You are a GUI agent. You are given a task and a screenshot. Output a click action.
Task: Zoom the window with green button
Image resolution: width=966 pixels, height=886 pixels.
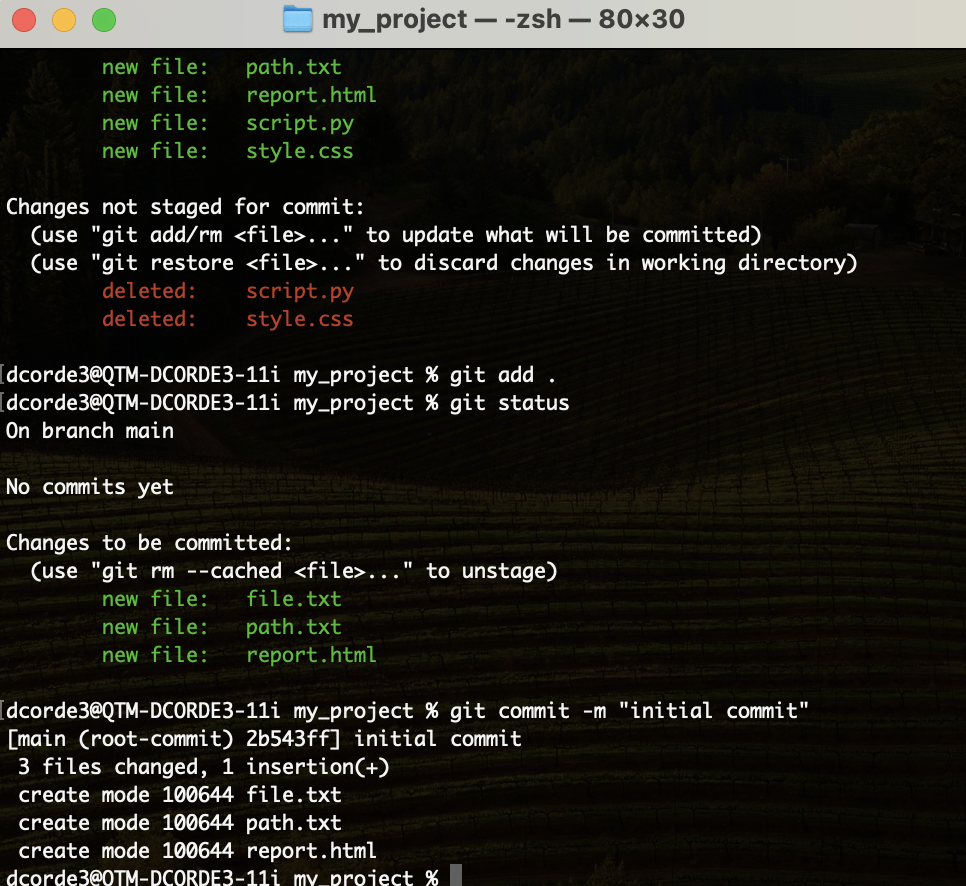coord(103,19)
